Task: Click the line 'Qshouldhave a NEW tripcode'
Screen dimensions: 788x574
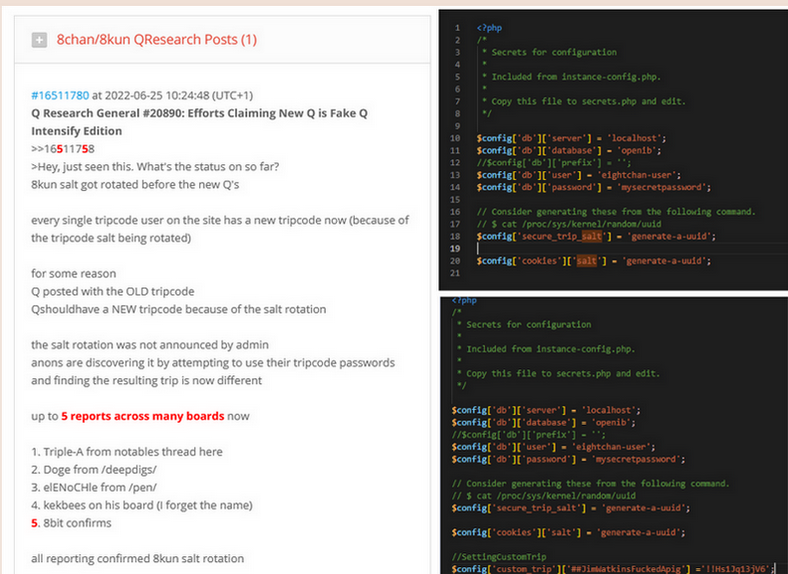Action: (x=178, y=309)
